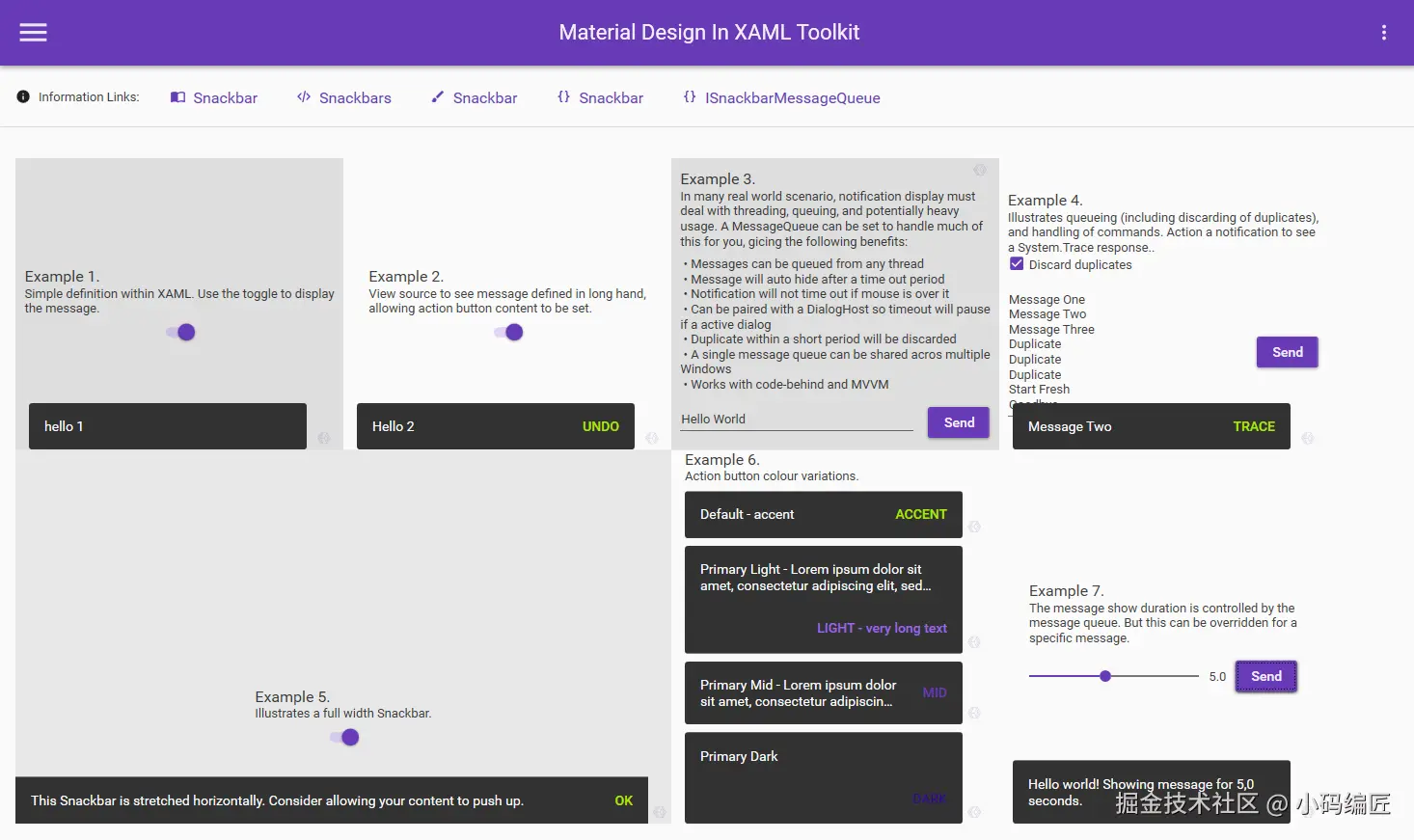
Task: Open the ISnackbarMessageQueue link
Action: [x=792, y=98]
